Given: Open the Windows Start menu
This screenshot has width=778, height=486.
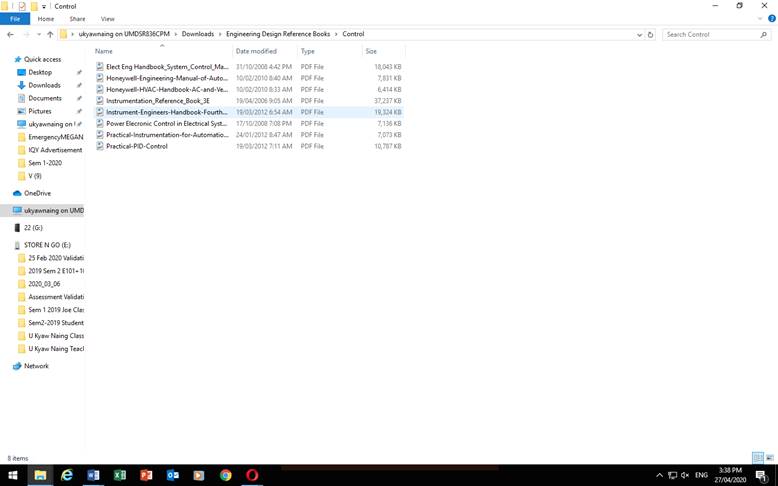Looking at the screenshot, I should [13, 475].
